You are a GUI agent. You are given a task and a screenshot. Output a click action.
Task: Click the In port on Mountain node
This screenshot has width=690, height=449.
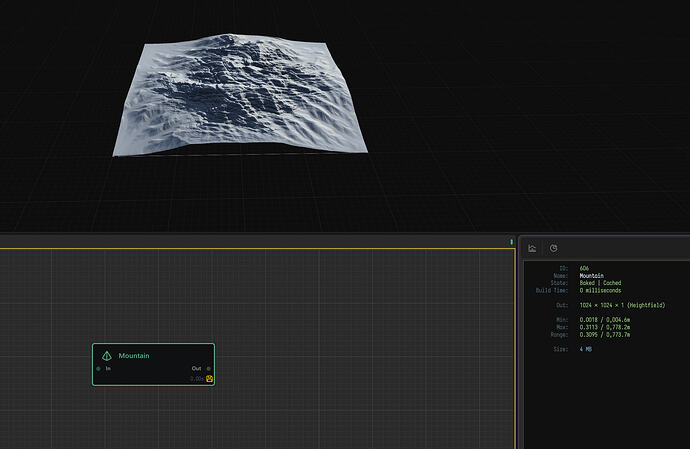(98, 368)
